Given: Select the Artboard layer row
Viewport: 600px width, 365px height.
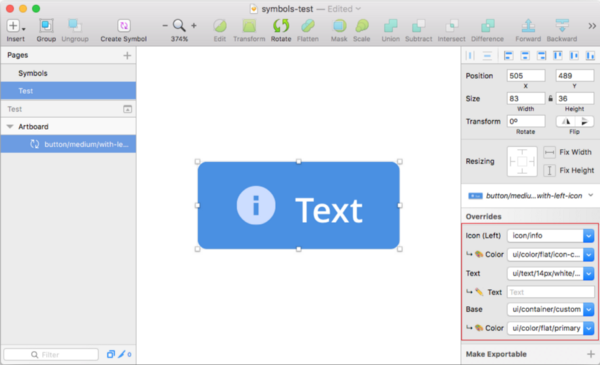Looking at the screenshot, I should pos(68,127).
